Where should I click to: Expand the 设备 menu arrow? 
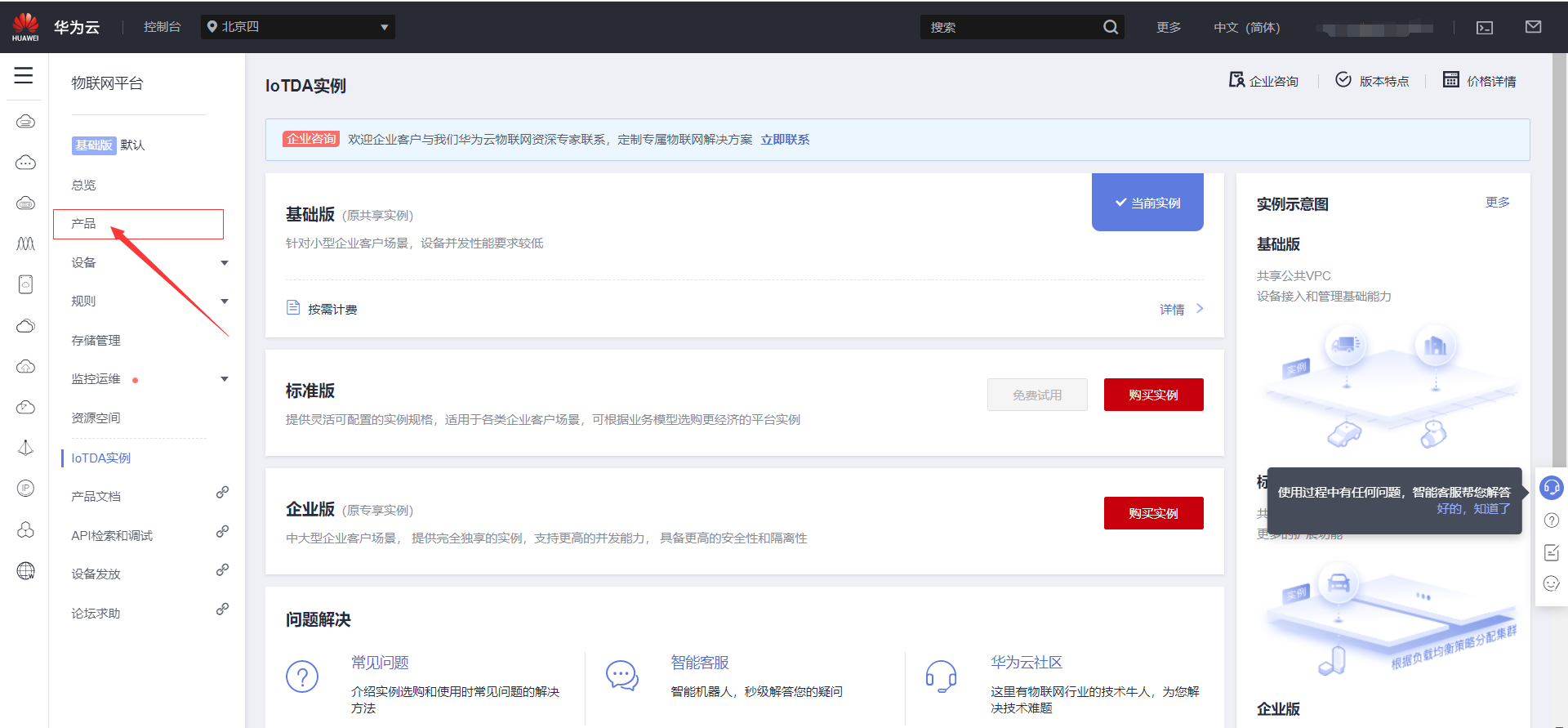(225, 263)
